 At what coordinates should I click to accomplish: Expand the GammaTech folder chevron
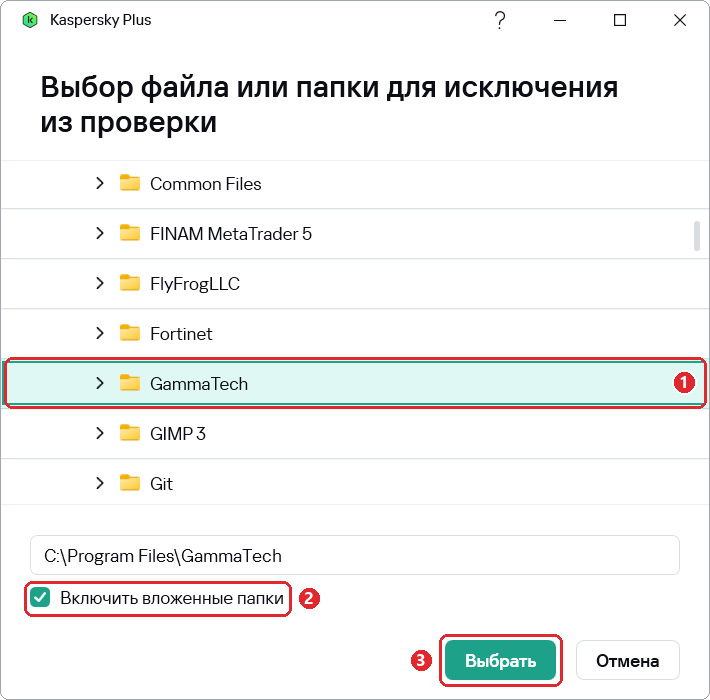pos(100,383)
